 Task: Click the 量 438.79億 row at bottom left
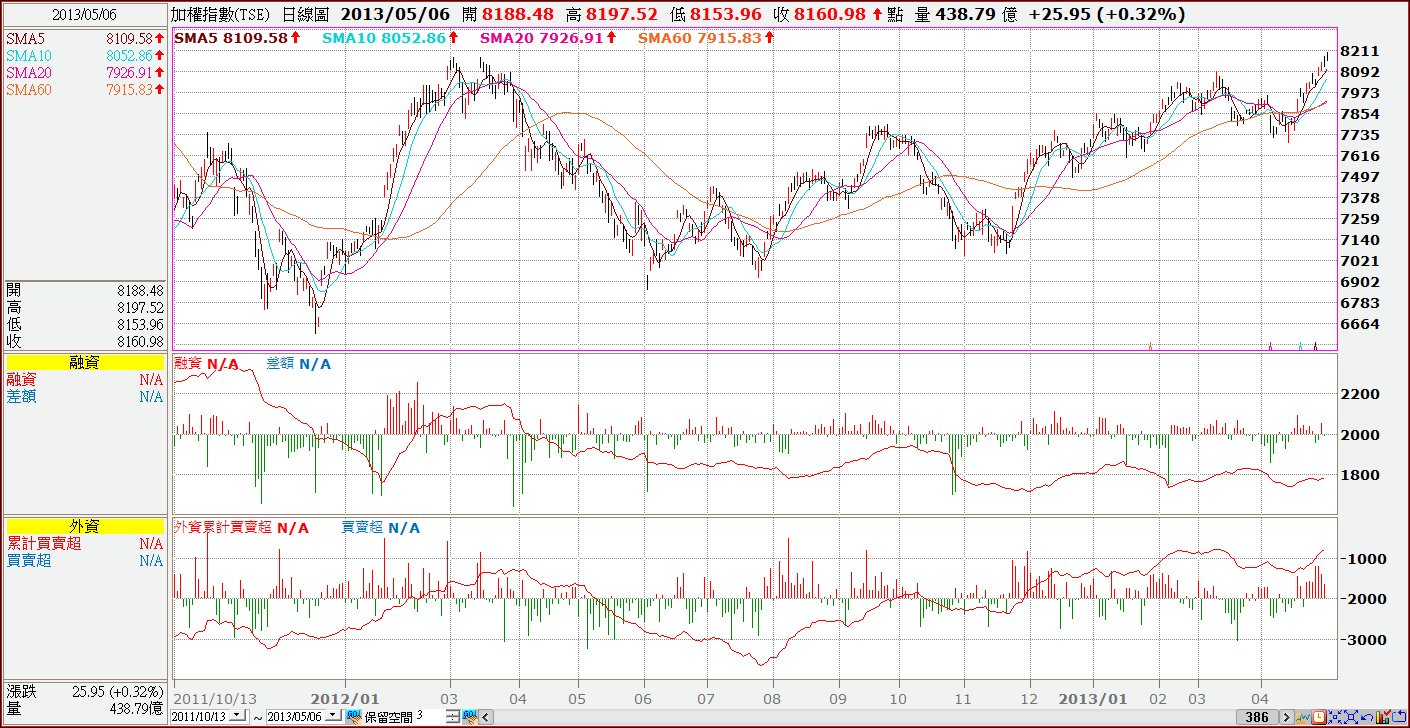coord(84,708)
